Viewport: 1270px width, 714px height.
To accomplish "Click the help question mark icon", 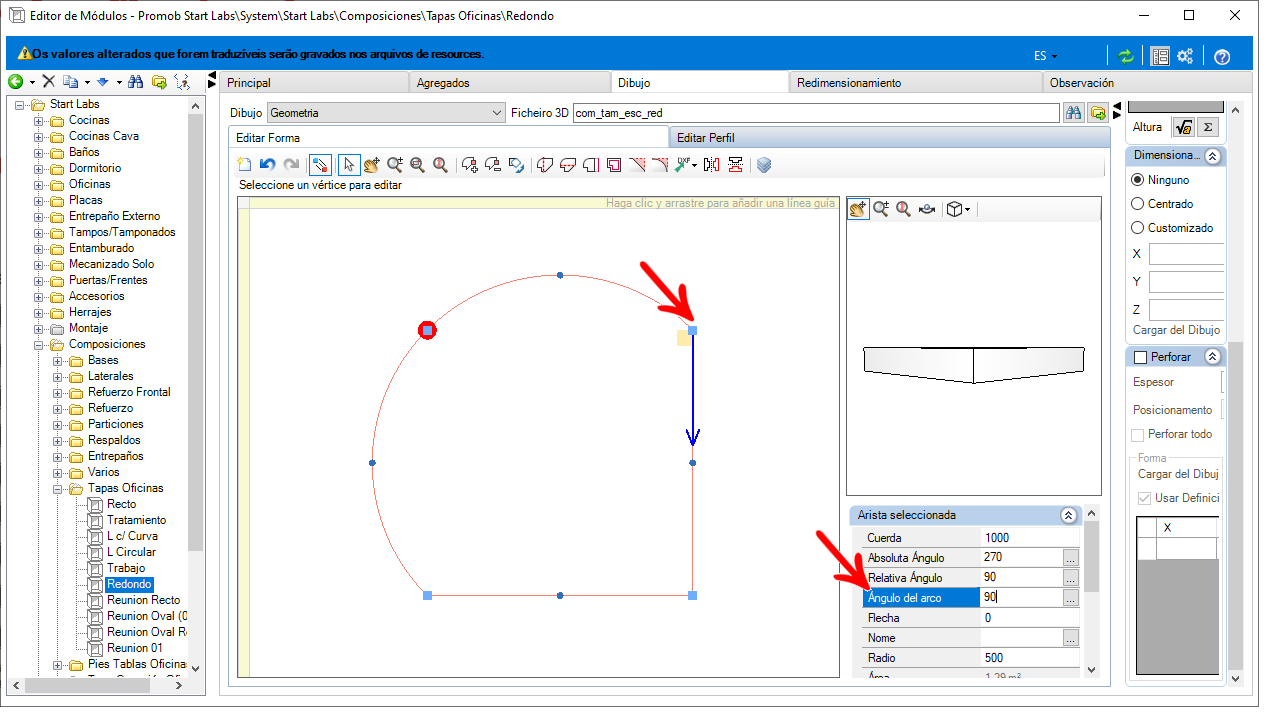I will click(x=1221, y=56).
